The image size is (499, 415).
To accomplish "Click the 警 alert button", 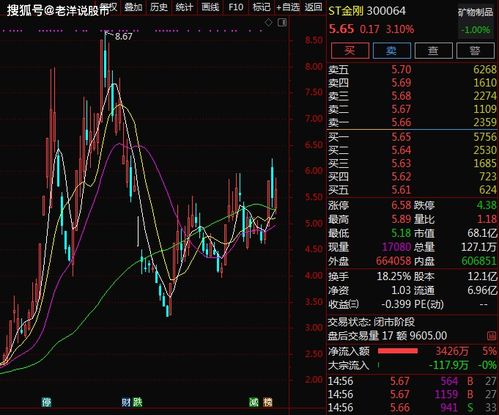I will (475, 51).
